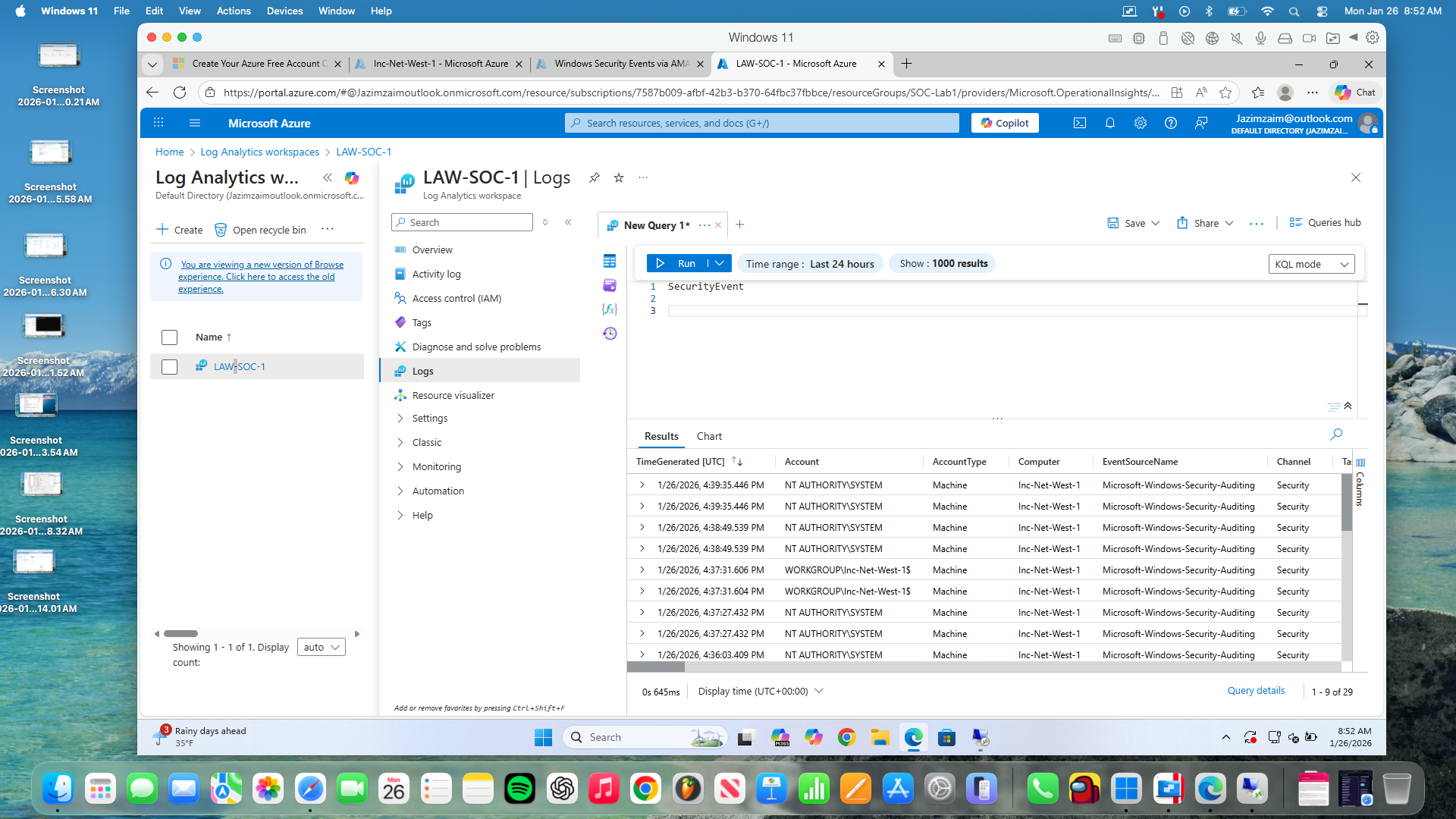Viewport: 1456px width, 819px height.
Task: Check the LAW-SOC-1 workspace checkbox
Action: click(169, 366)
